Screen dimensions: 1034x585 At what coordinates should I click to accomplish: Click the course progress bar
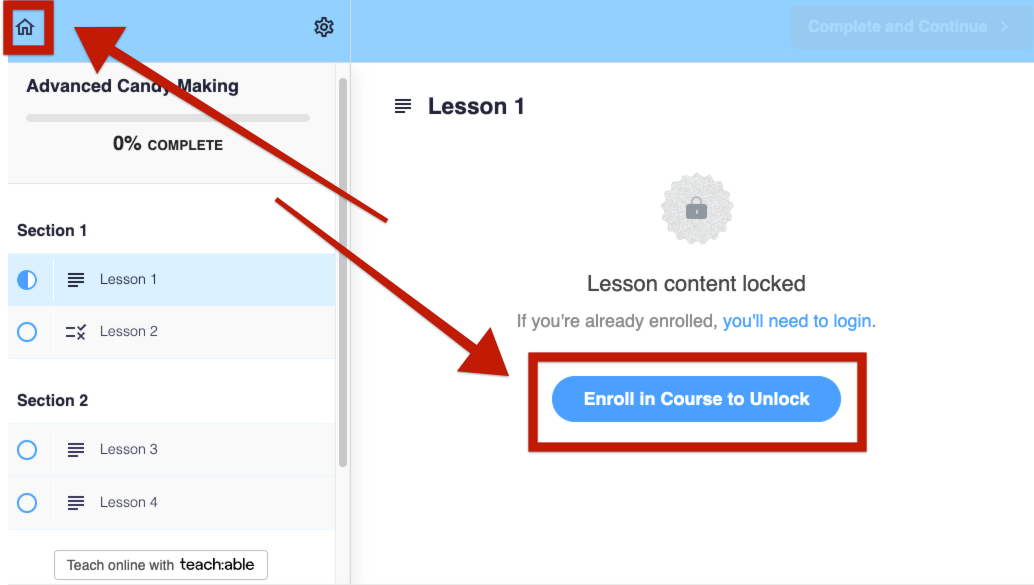point(167,118)
